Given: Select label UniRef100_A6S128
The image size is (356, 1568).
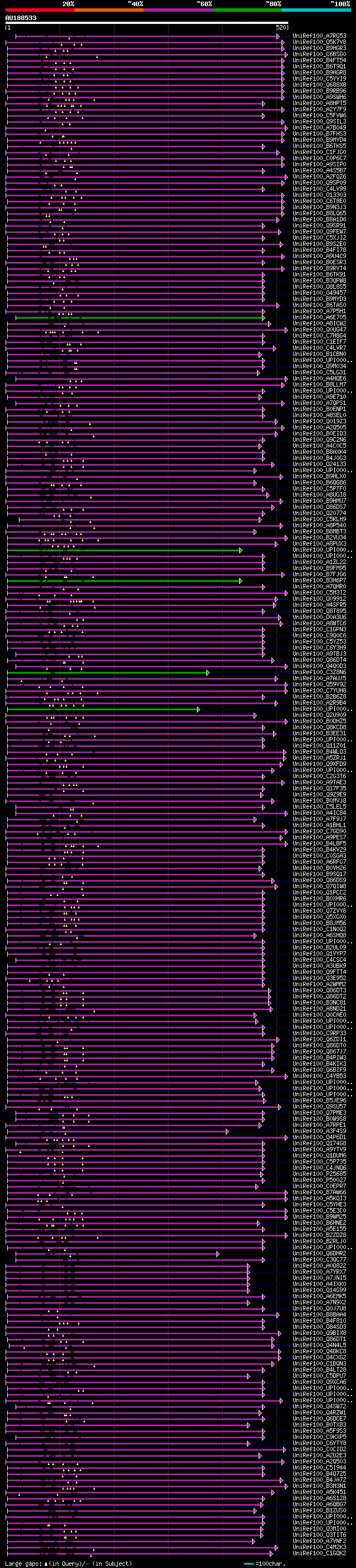Looking at the screenshot, I should (319, 1498).
